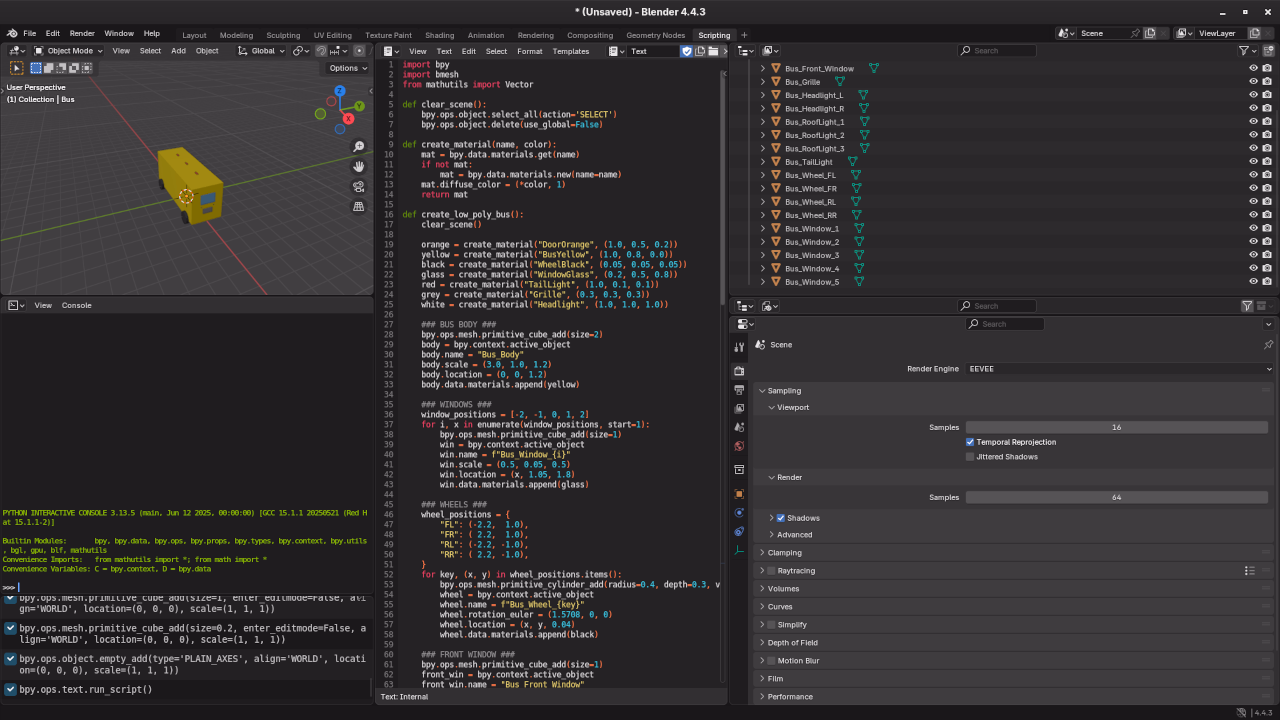Click Add menu in 3D viewport header
The height and width of the screenshot is (720, 1280).
click(178, 51)
